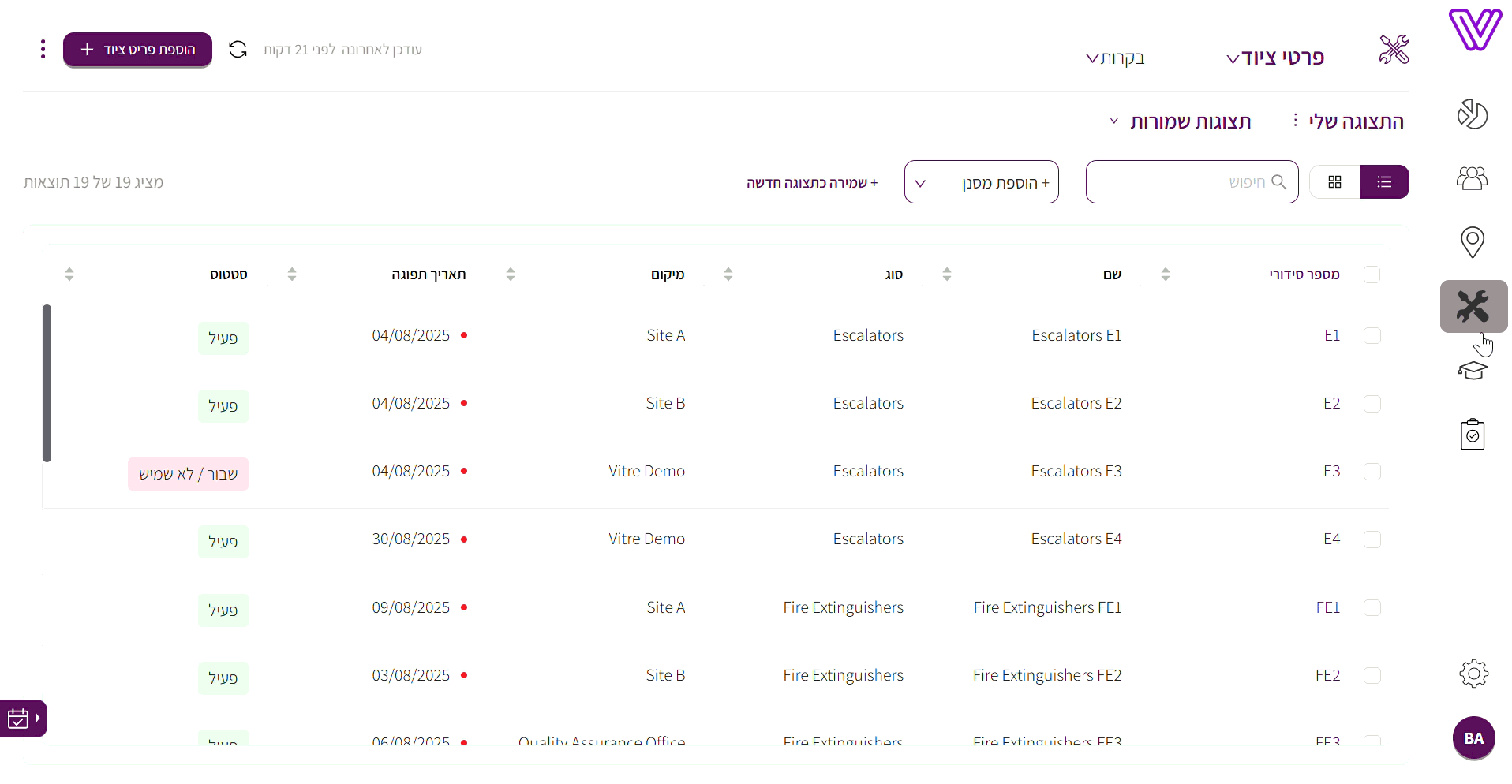Sort by סוג column arrows
The width and height of the screenshot is (1512, 784).
728,274
